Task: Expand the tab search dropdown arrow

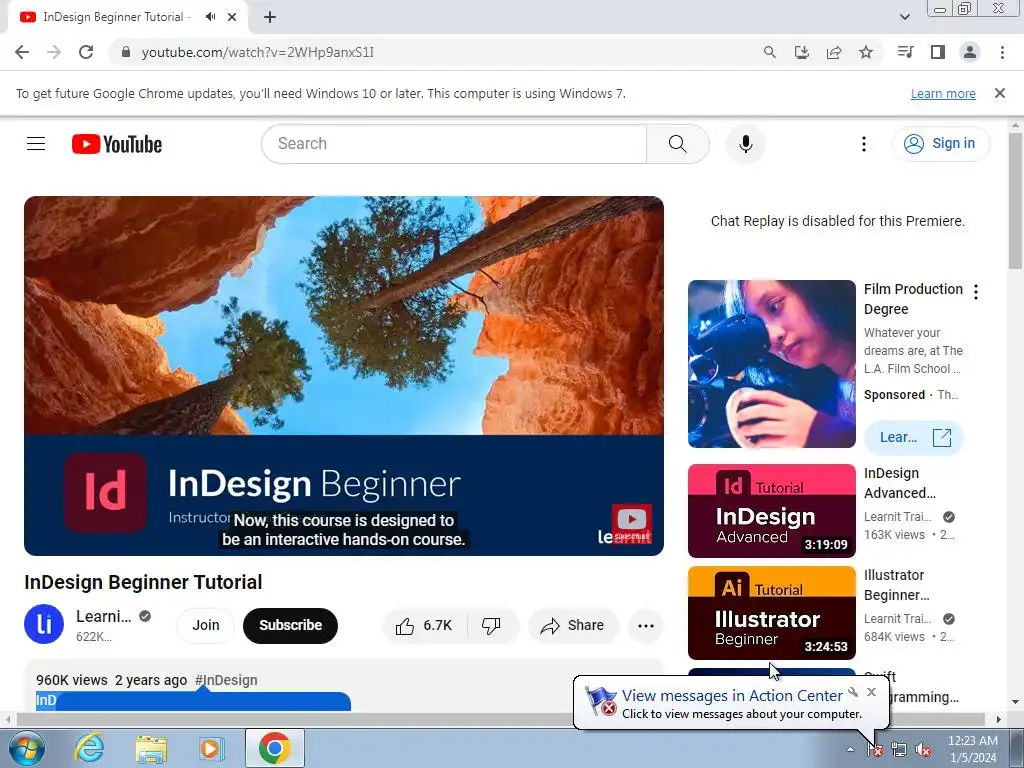Action: click(x=905, y=17)
